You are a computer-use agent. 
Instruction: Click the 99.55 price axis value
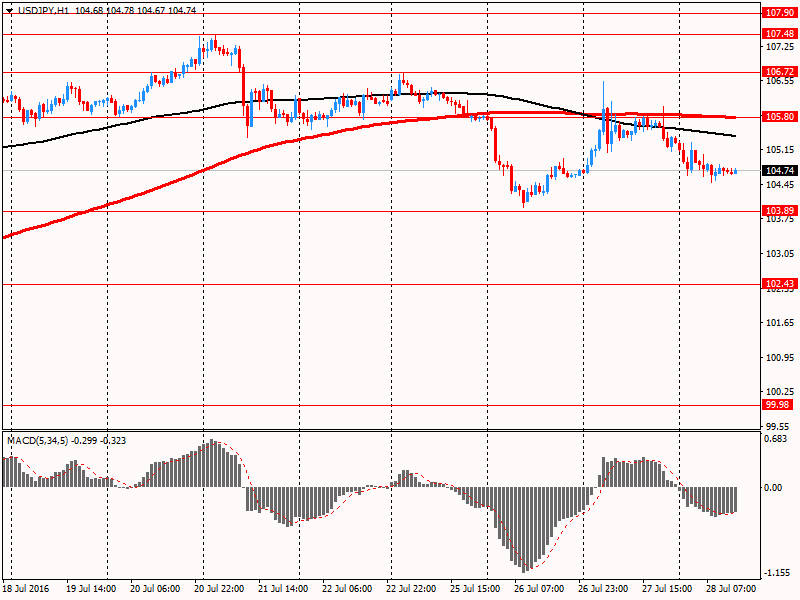778,426
